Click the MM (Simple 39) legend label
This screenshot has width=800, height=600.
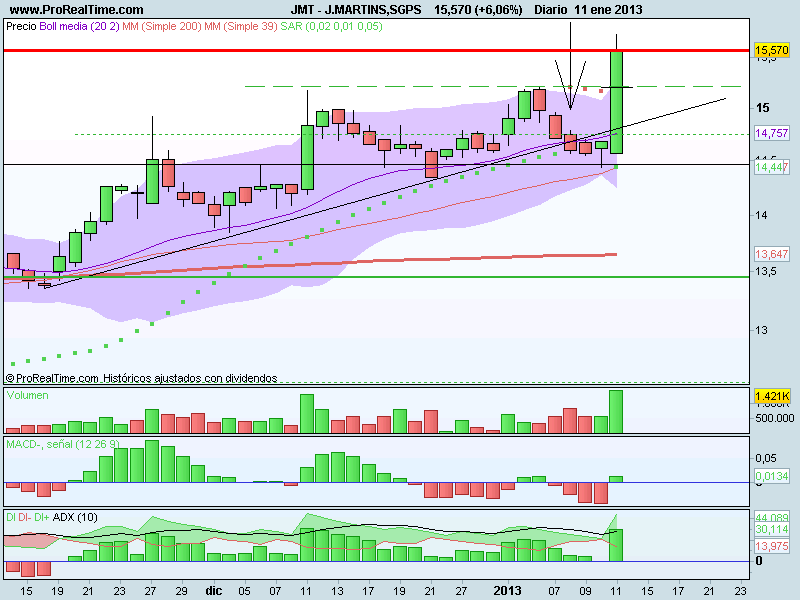coord(241,26)
